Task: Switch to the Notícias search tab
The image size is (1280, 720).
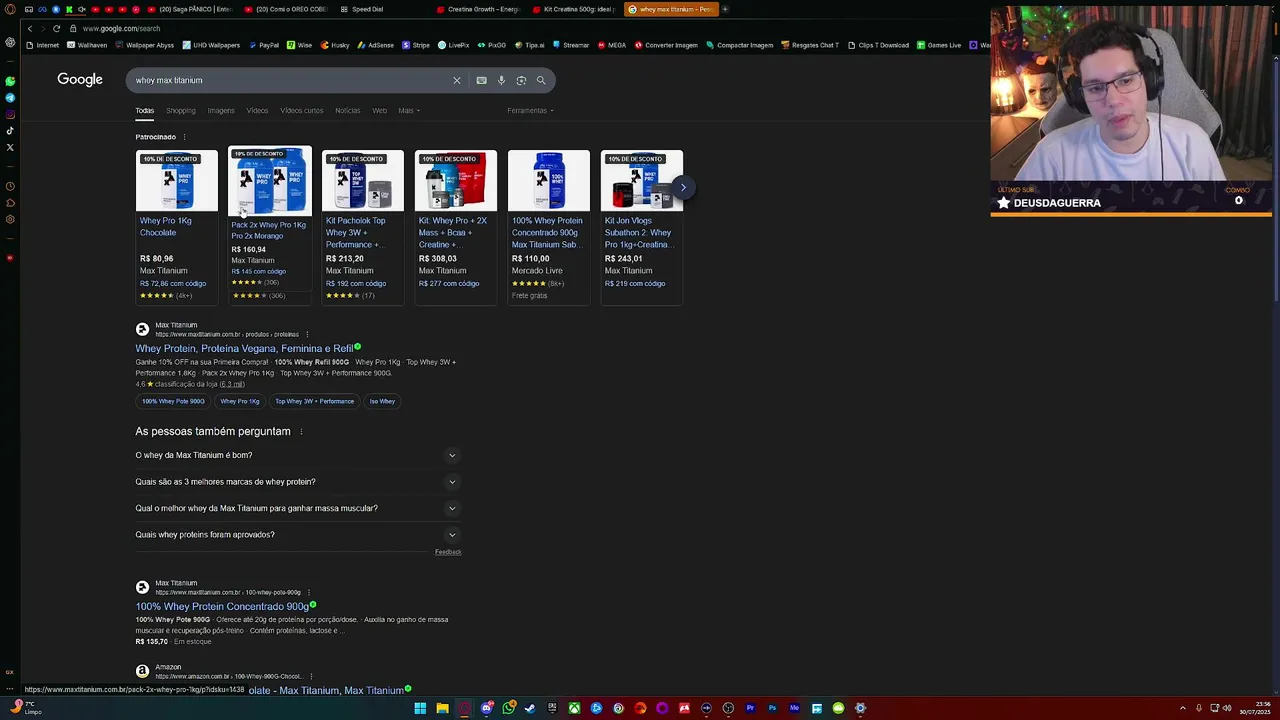Action: pos(347,110)
